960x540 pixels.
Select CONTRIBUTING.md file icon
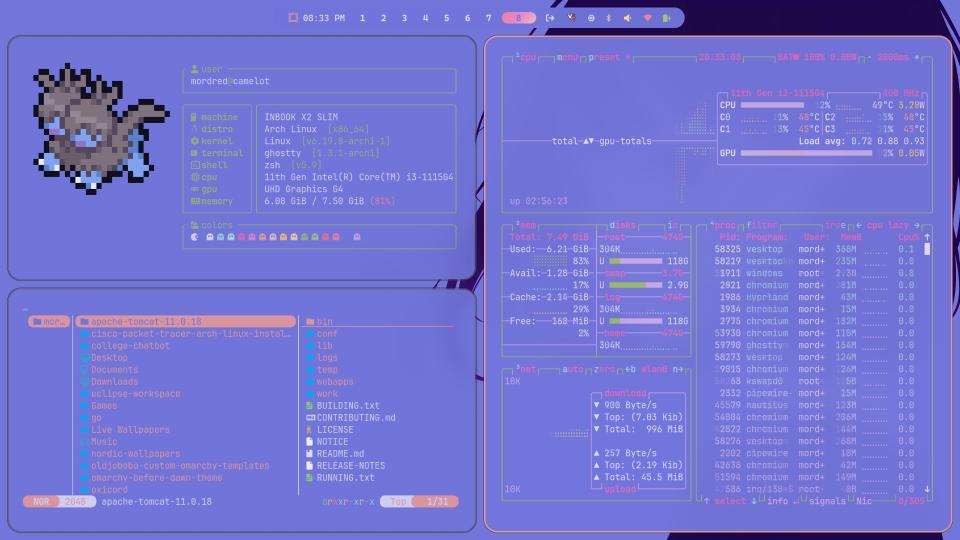[310, 418]
